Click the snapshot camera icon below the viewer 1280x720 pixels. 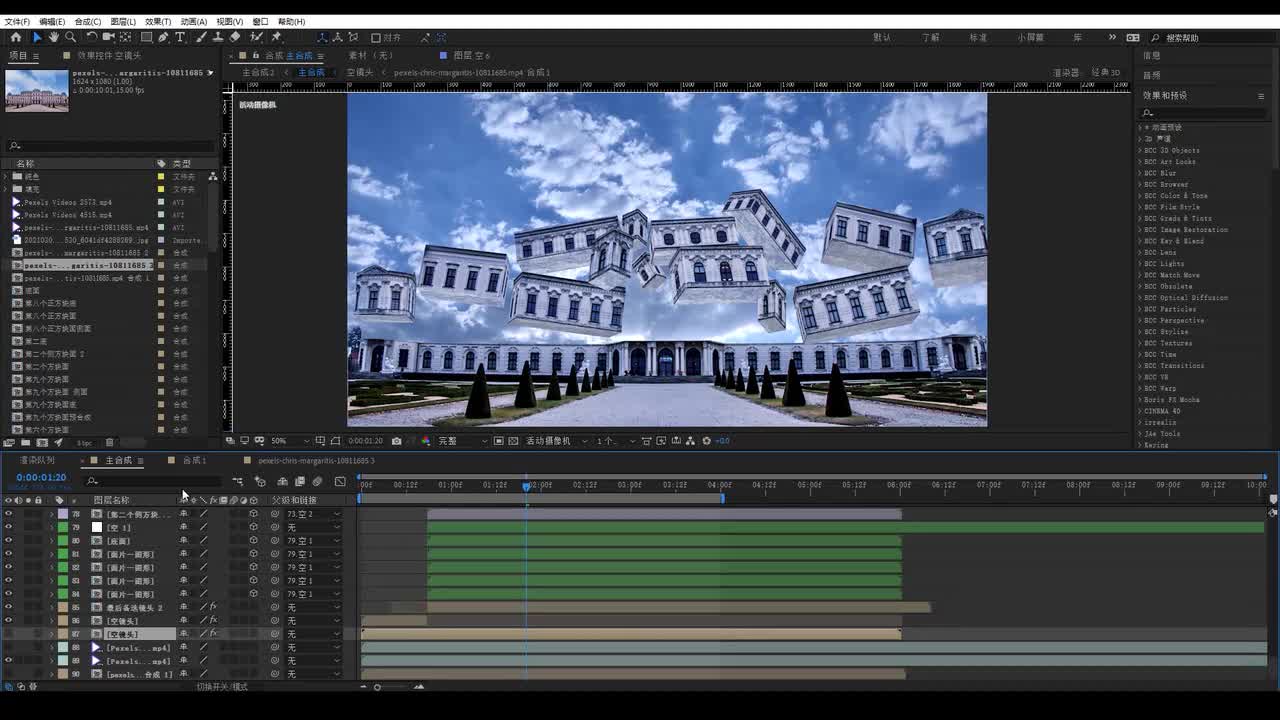pos(397,441)
